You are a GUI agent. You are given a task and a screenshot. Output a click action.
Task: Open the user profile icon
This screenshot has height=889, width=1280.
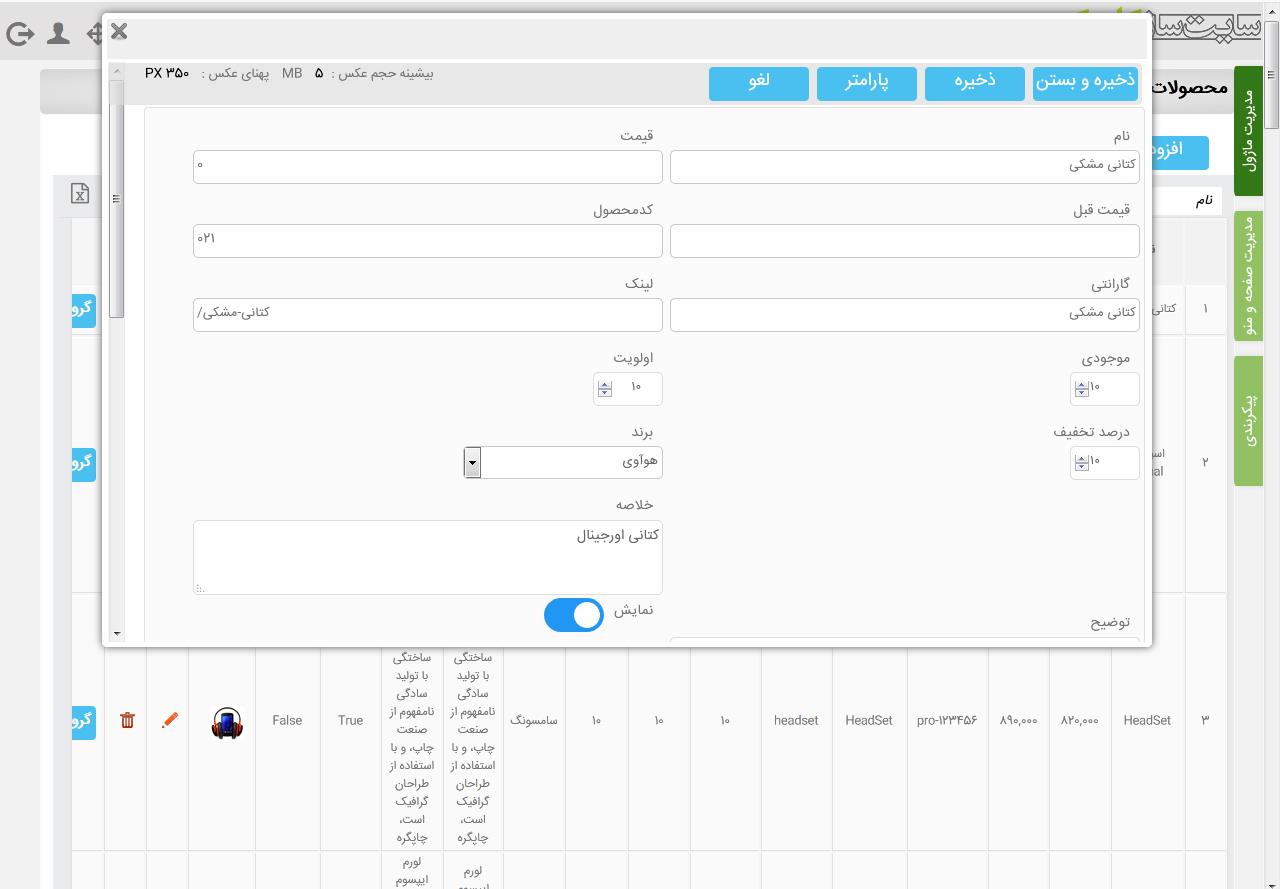tap(58, 34)
